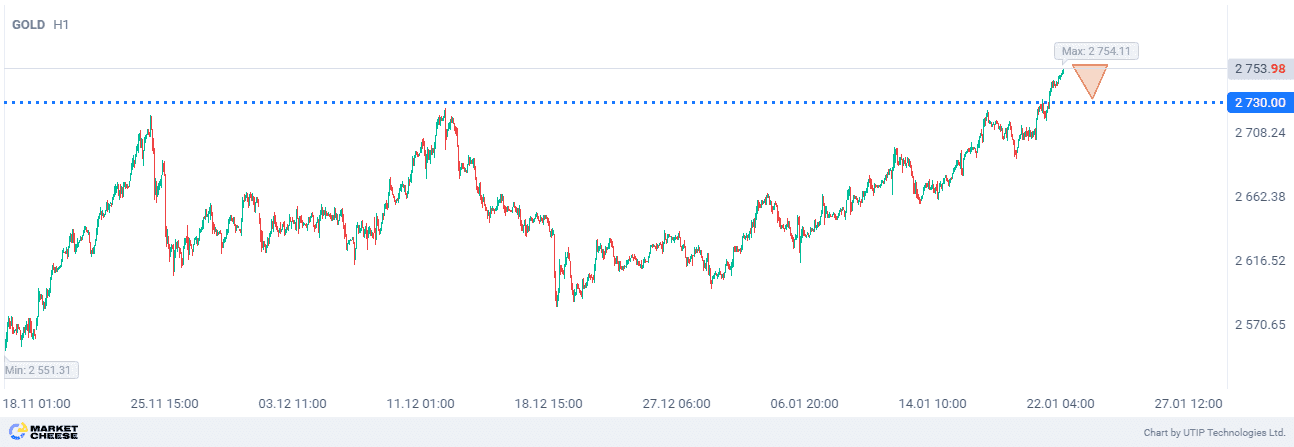
Task: Select the 27.12 06:00 time axis label
Action: [x=677, y=404]
